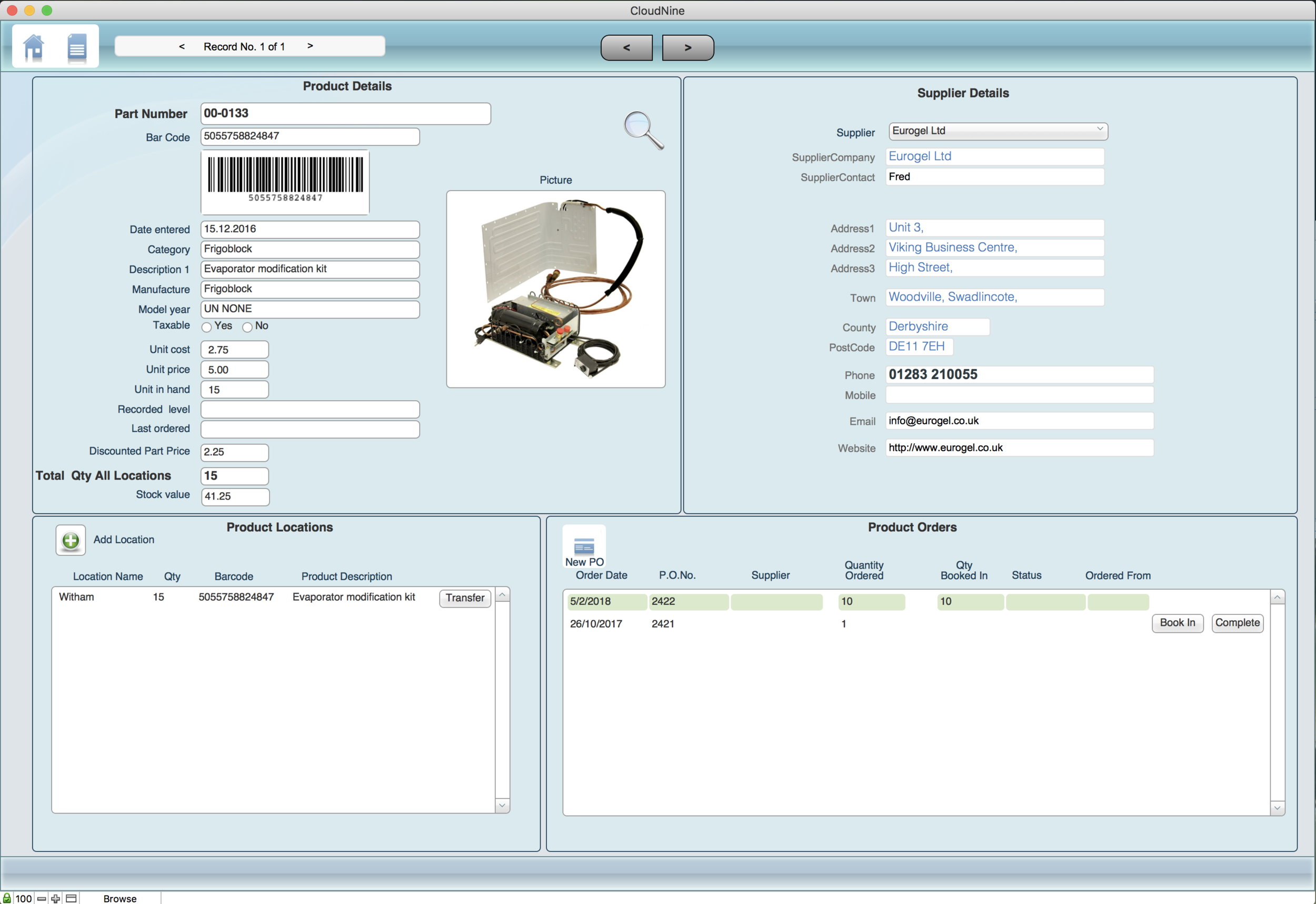Zoom in using status bar plus icon

[55, 898]
